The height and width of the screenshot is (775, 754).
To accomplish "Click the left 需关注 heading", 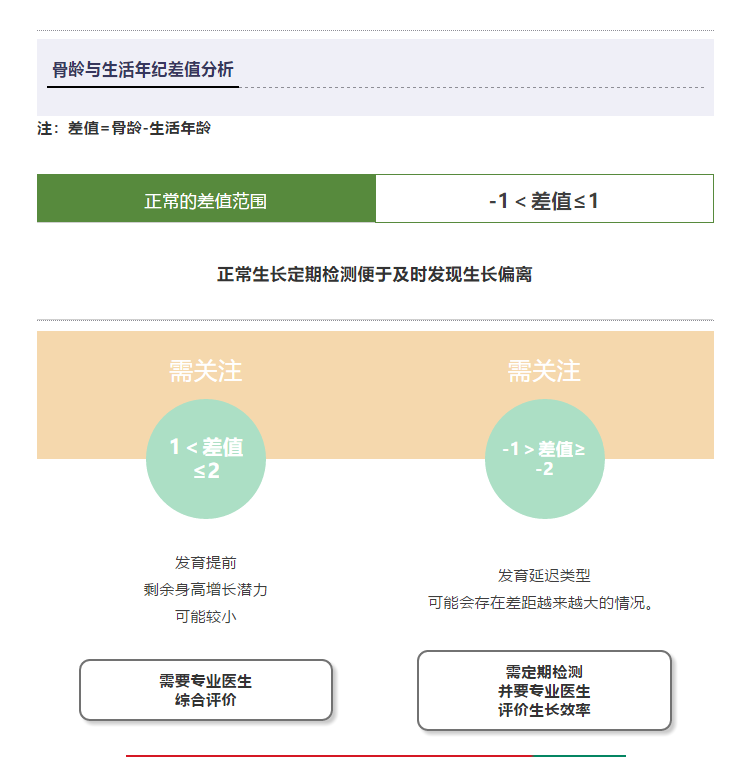I will (205, 371).
